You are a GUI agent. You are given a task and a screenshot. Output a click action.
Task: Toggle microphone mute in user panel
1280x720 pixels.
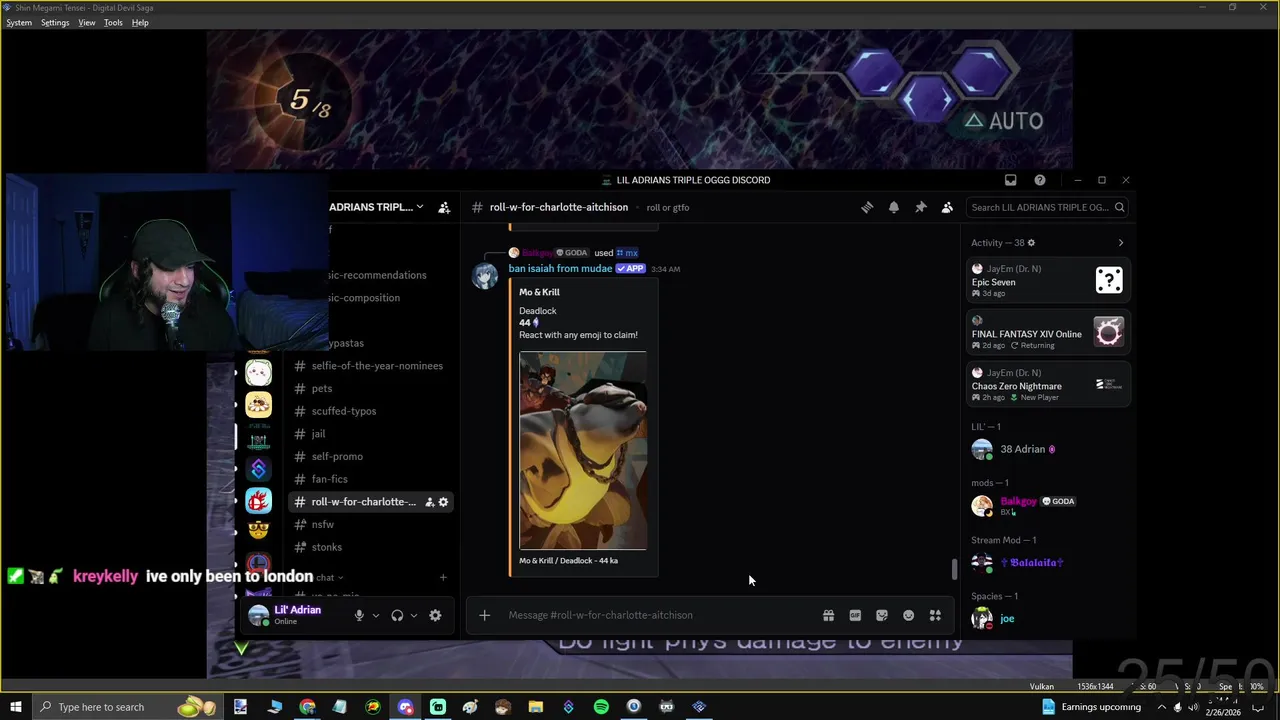(359, 615)
